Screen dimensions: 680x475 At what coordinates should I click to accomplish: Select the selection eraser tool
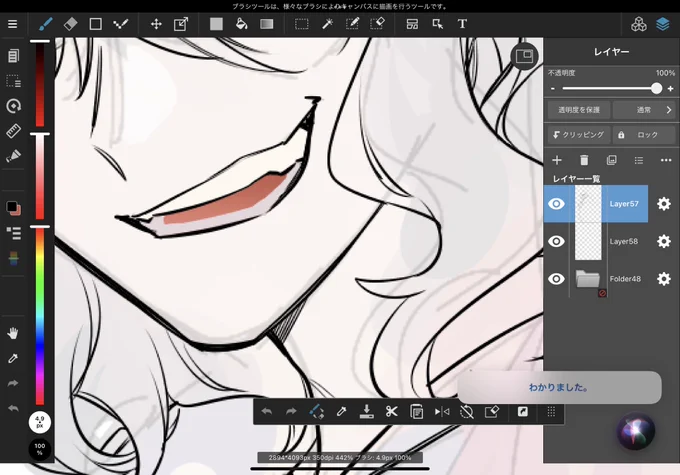tap(378, 24)
